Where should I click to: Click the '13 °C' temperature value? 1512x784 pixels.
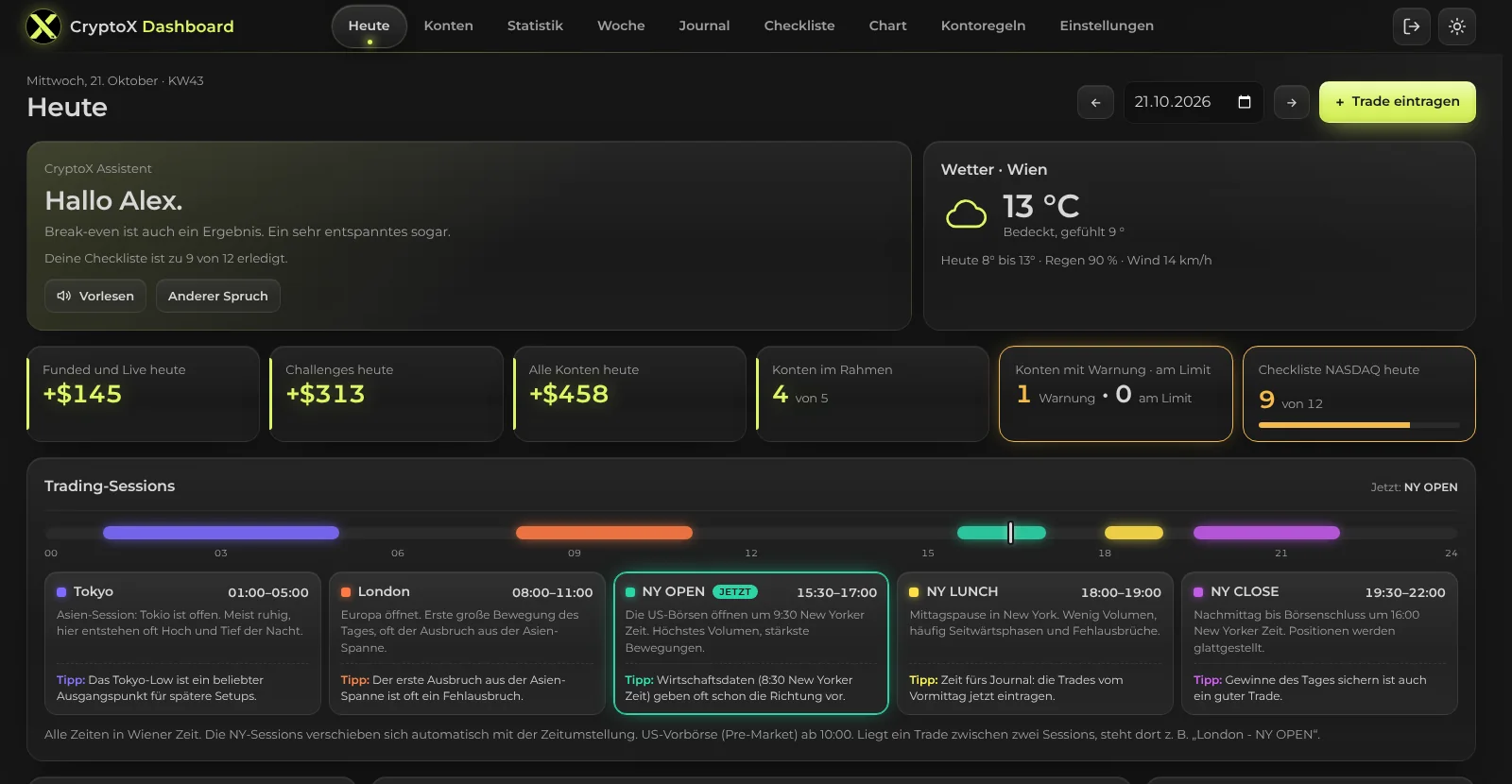coord(1040,206)
